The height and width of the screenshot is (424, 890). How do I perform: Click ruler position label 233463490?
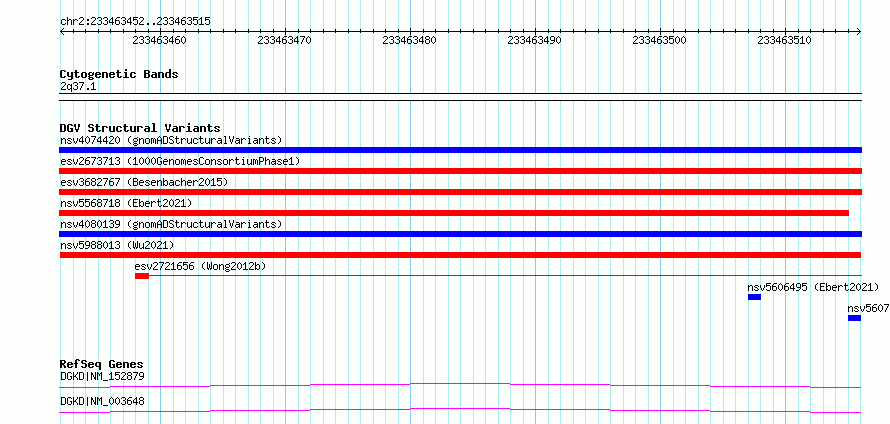534,40
